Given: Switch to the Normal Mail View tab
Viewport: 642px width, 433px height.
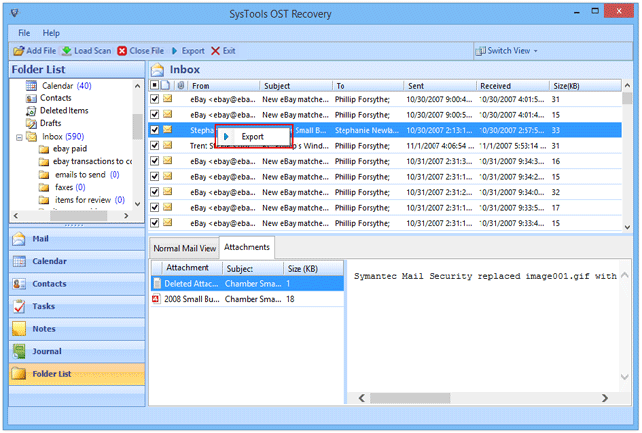Looking at the screenshot, I should click(x=184, y=248).
